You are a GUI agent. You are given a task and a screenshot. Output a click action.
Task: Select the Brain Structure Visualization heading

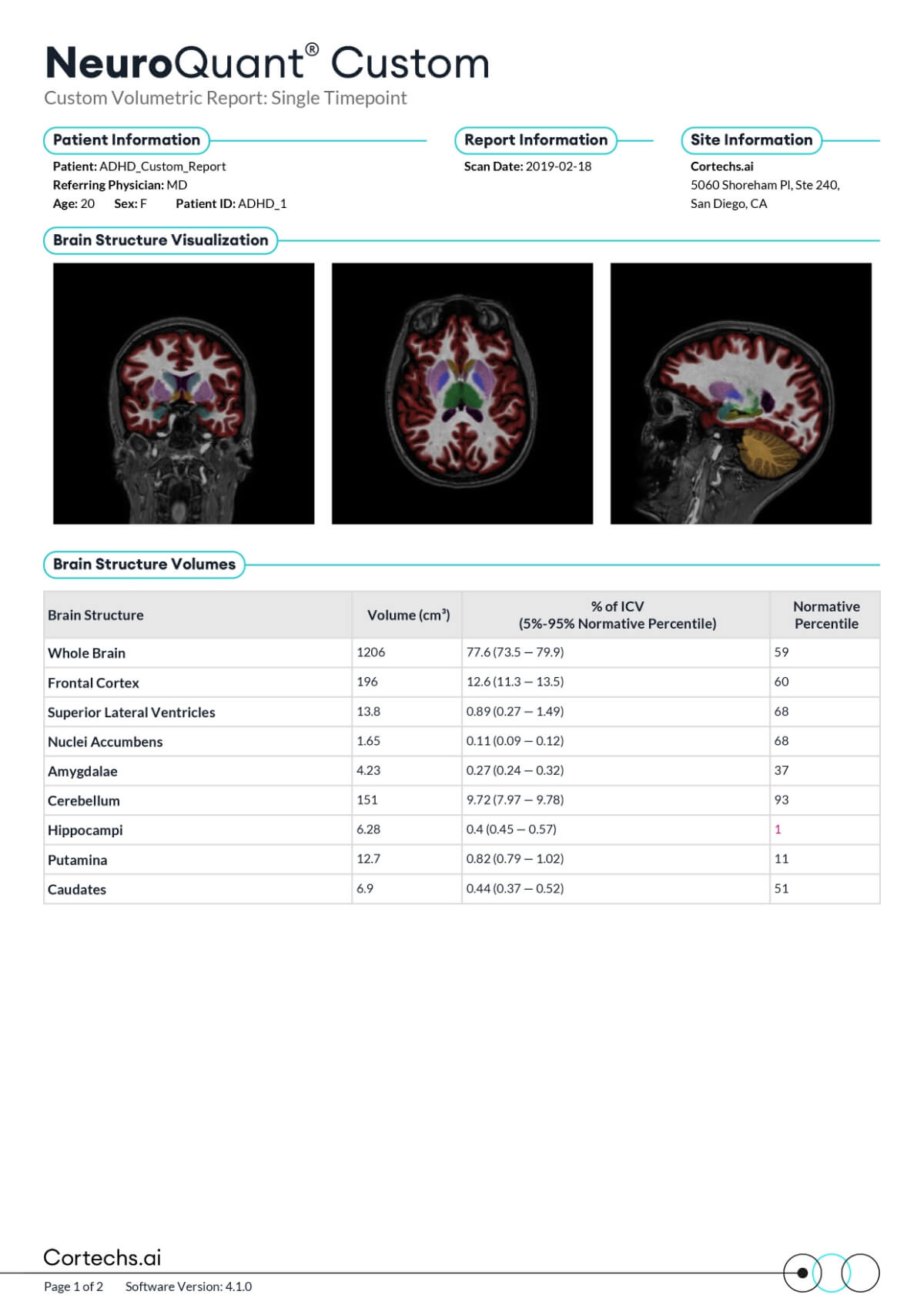pyautogui.click(x=160, y=240)
